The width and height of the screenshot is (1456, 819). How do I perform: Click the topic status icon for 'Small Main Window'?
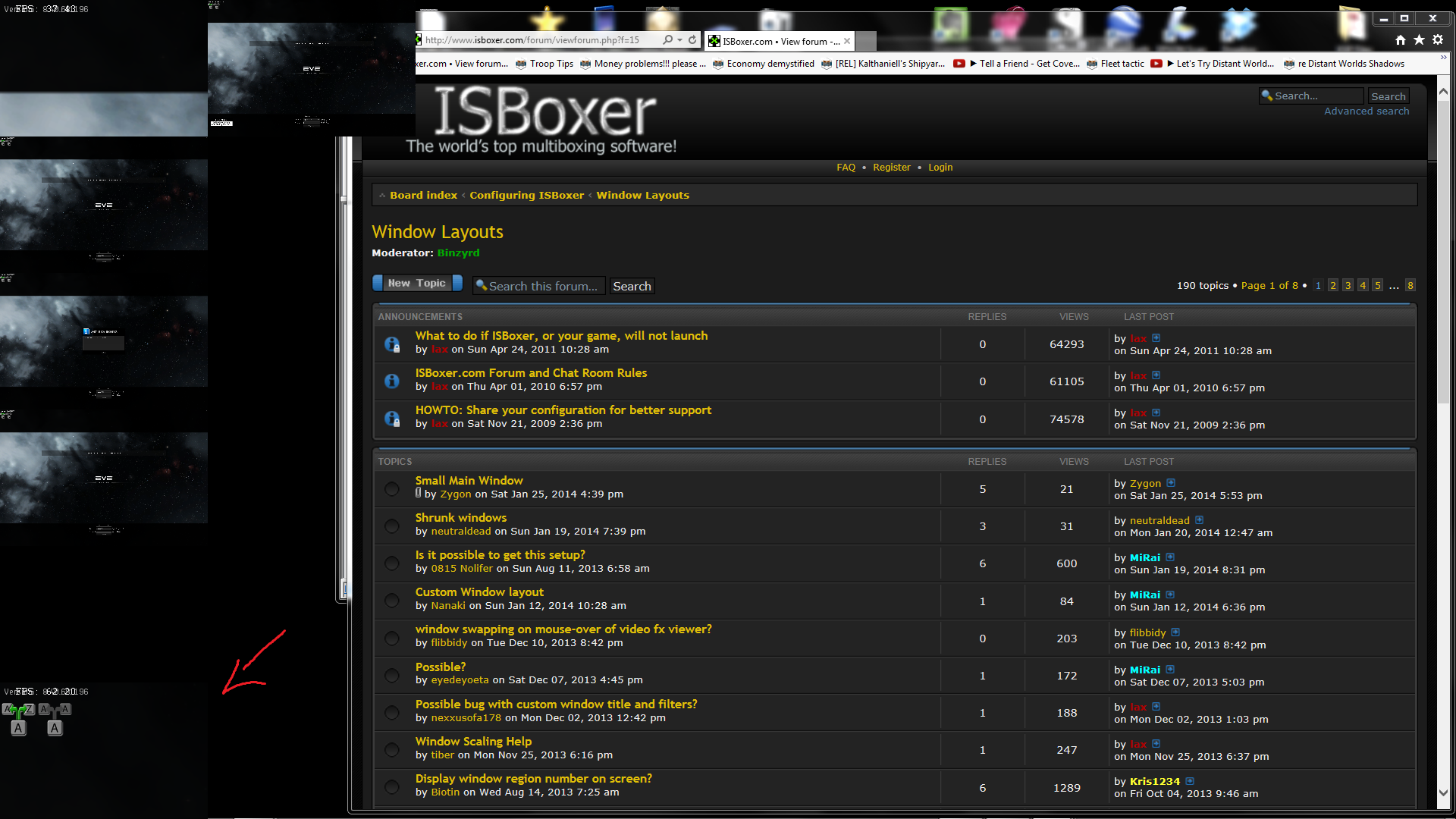pos(392,489)
